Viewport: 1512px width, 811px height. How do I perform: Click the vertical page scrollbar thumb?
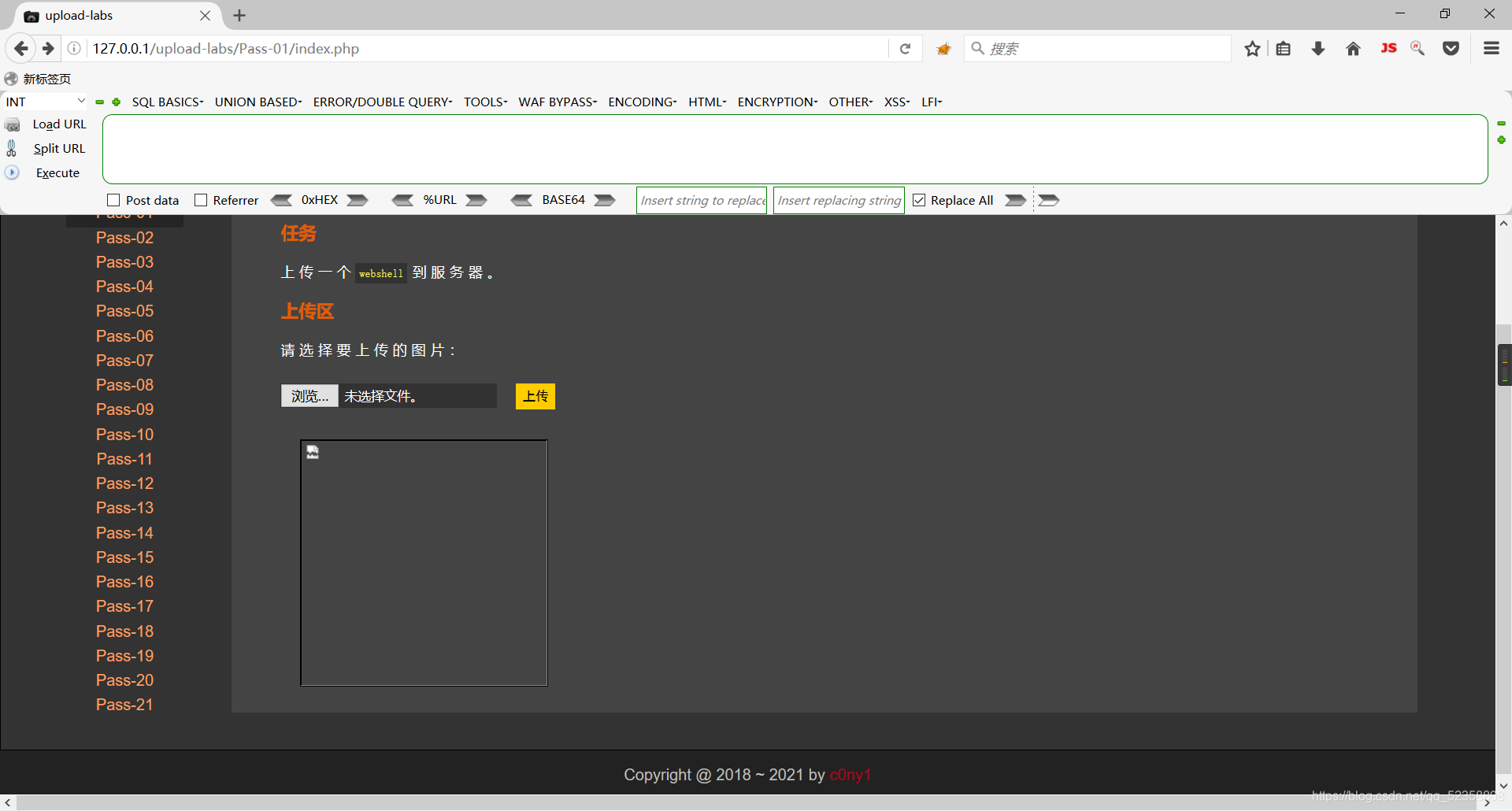1503,365
